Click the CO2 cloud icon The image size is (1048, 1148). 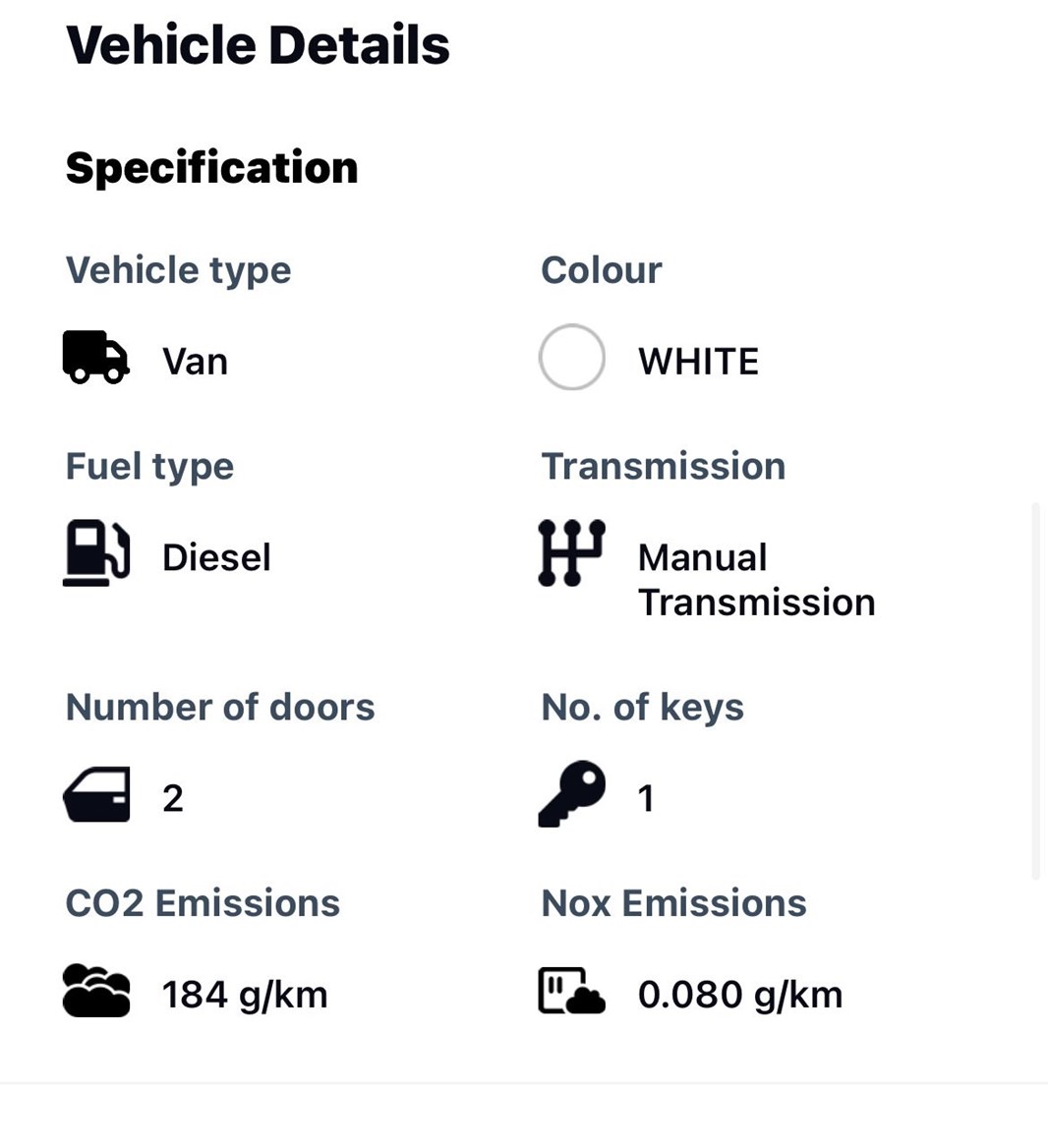(x=96, y=991)
